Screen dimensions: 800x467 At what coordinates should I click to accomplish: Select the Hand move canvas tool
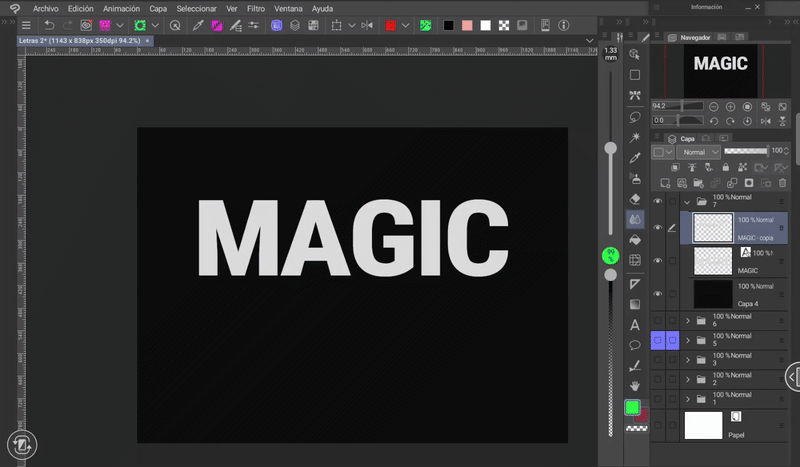coord(634,385)
